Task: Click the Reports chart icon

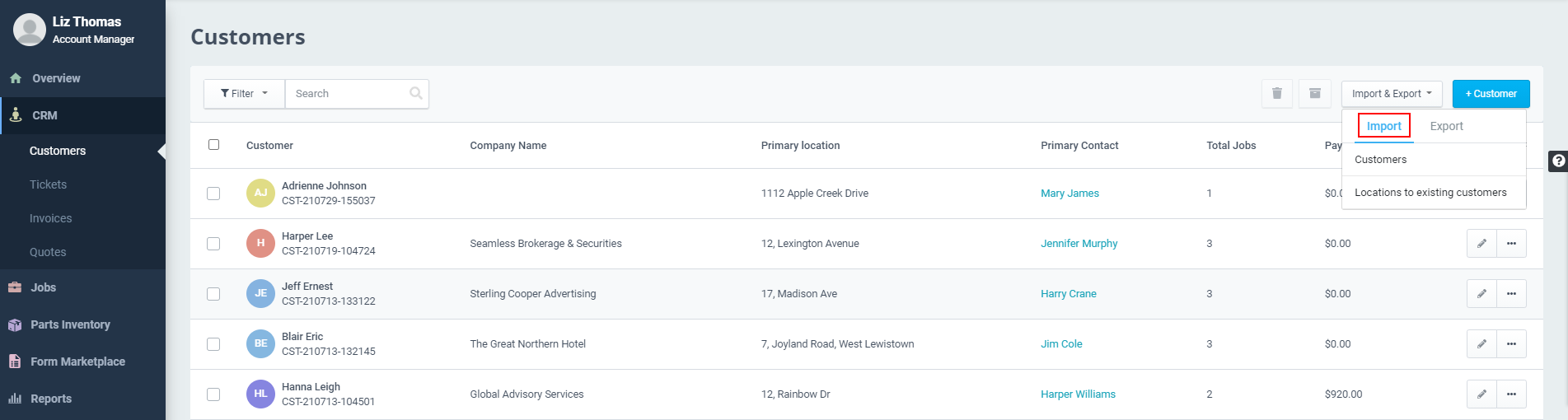Action: [x=15, y=399]
